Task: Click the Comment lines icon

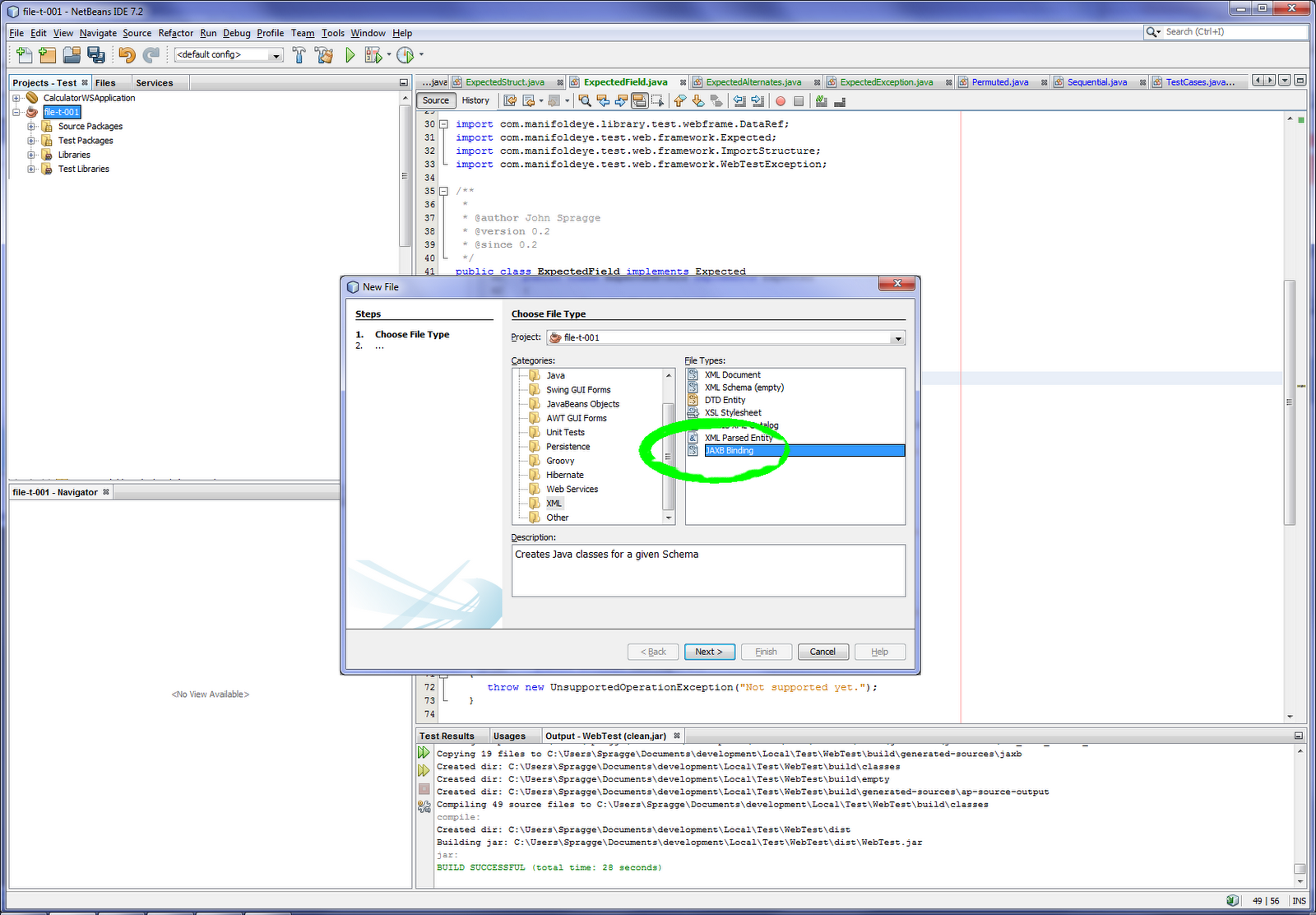Action: click(x=821, y=100)
